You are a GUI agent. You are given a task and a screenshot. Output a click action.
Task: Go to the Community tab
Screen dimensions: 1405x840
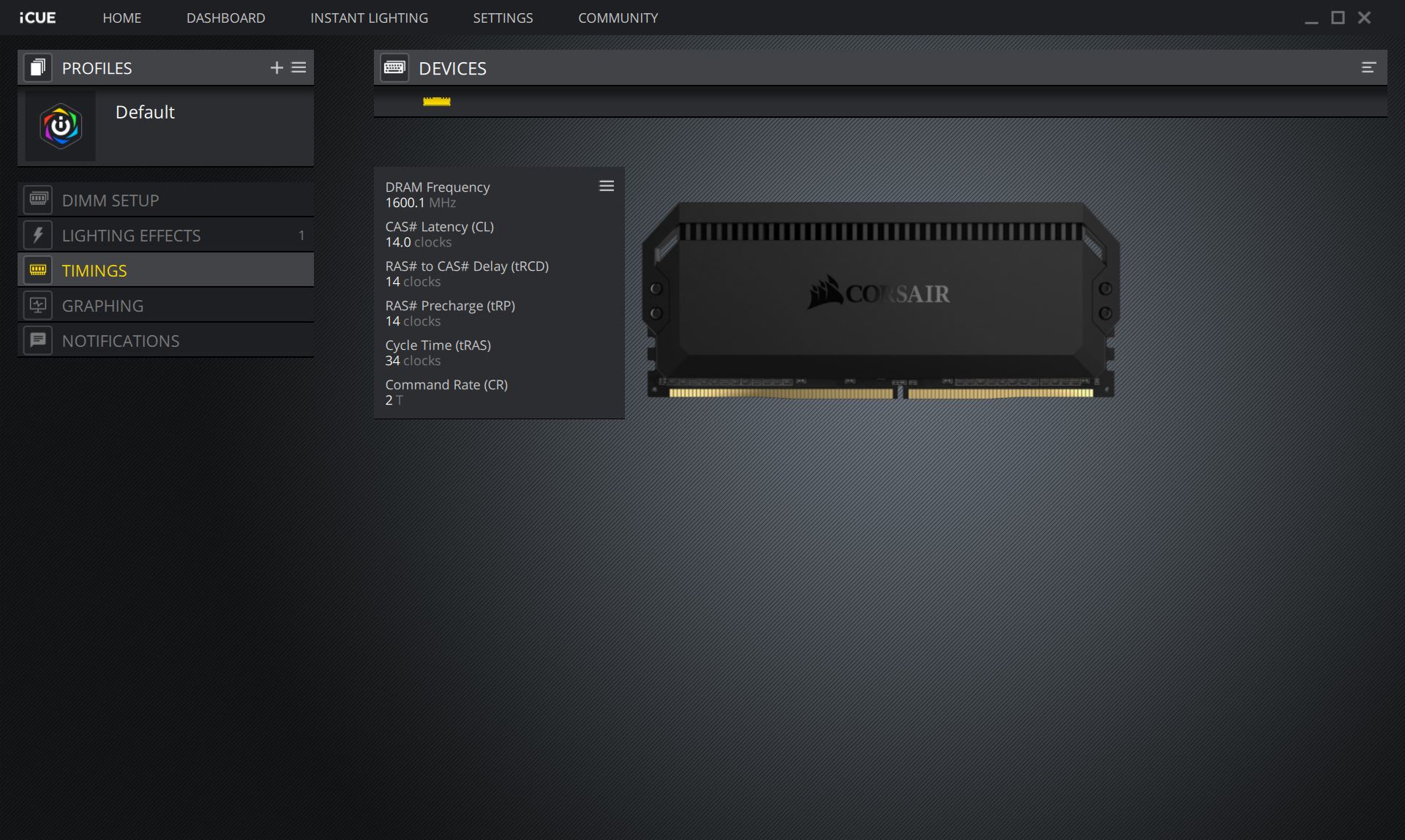(618, 18)
